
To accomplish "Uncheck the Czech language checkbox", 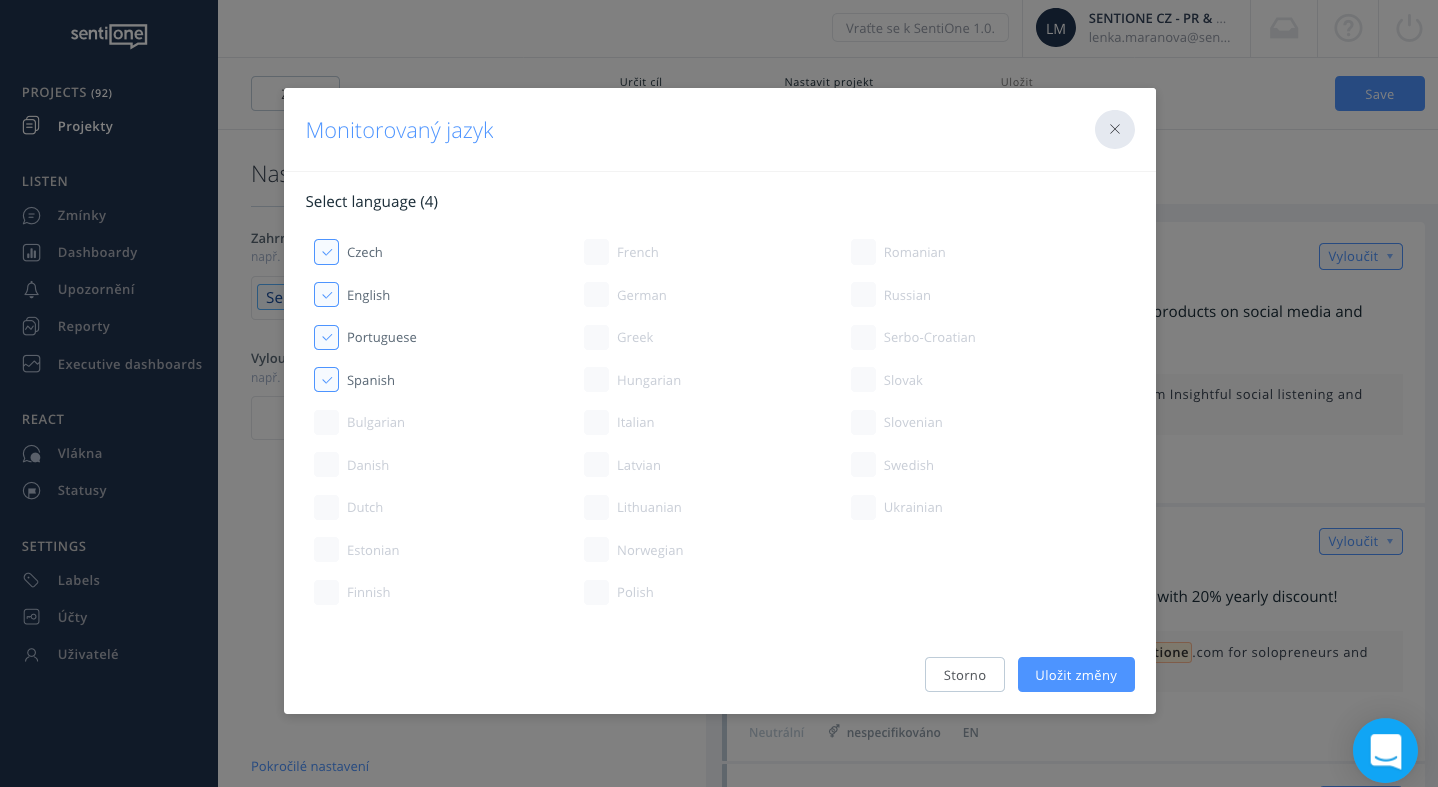I will (x=326, y=252).
